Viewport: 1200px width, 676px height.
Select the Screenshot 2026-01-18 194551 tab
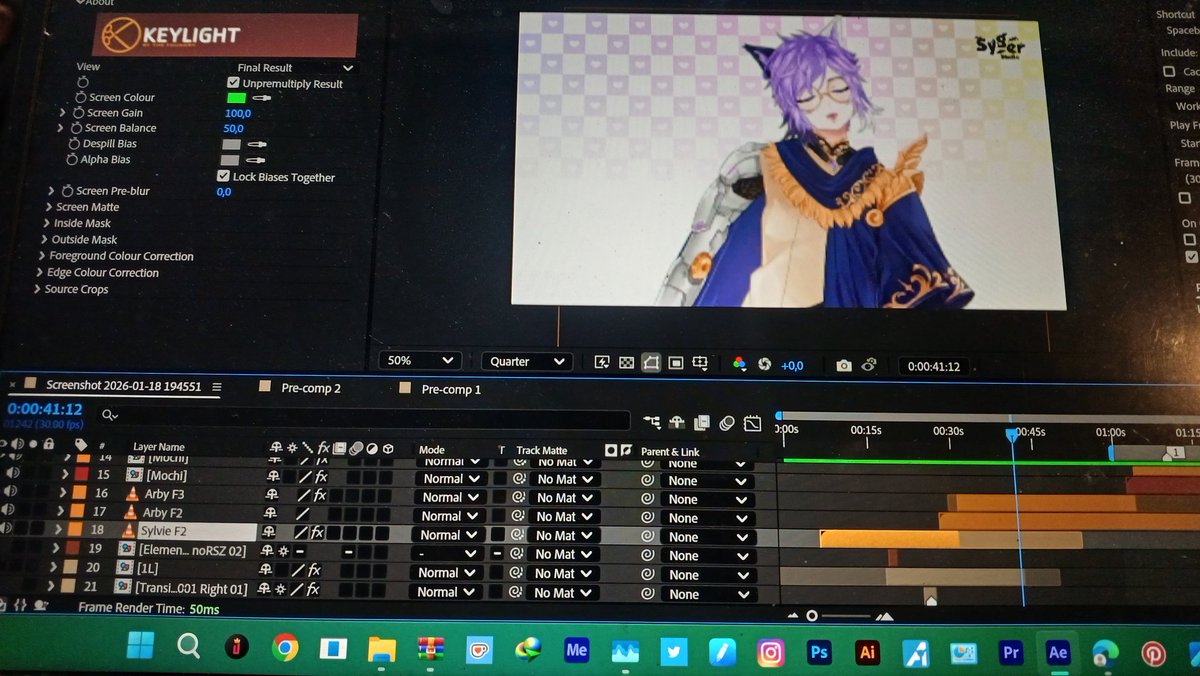click(x=124, y=385)
